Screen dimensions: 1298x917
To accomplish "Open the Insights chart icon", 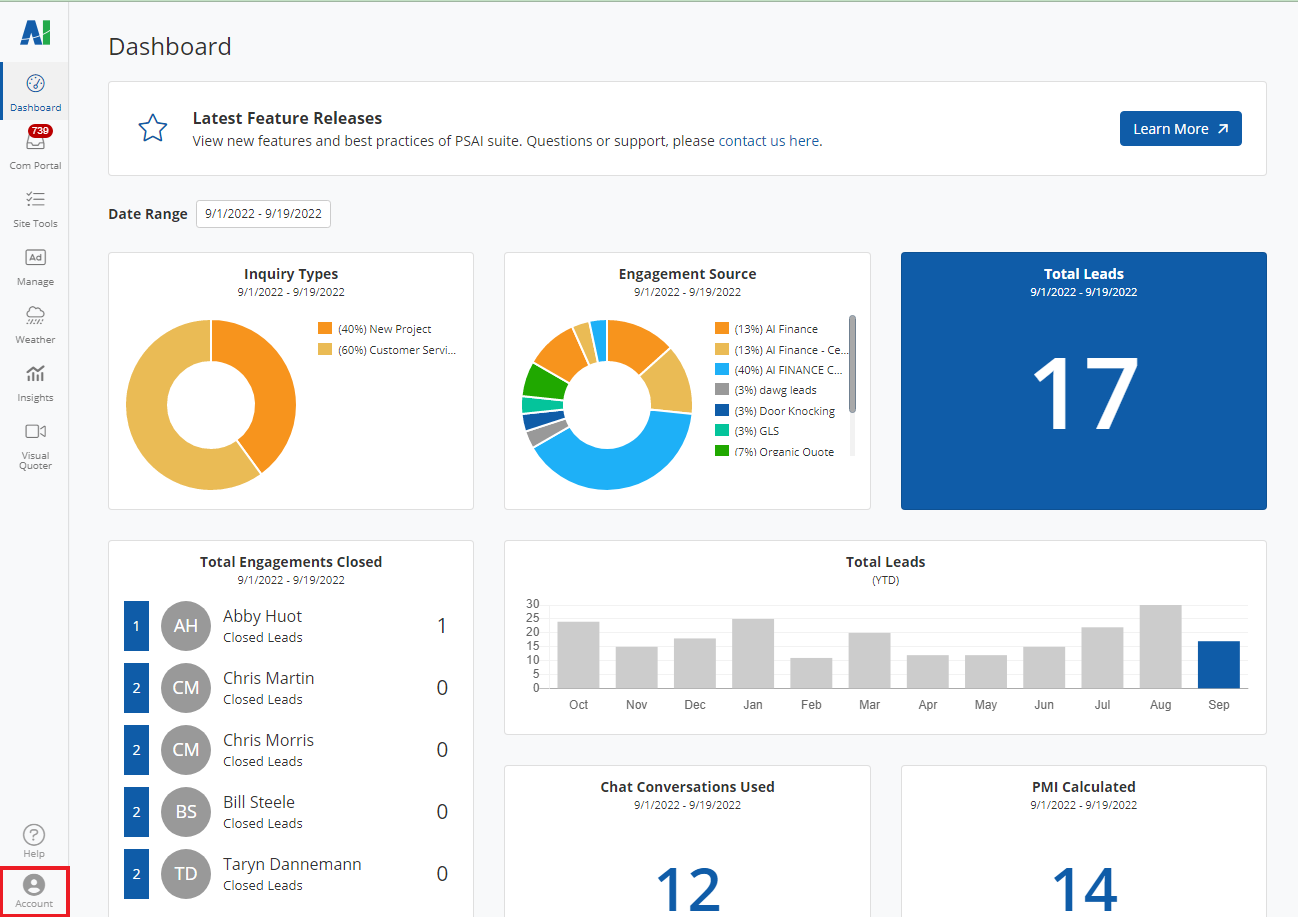I will (35, 374).
